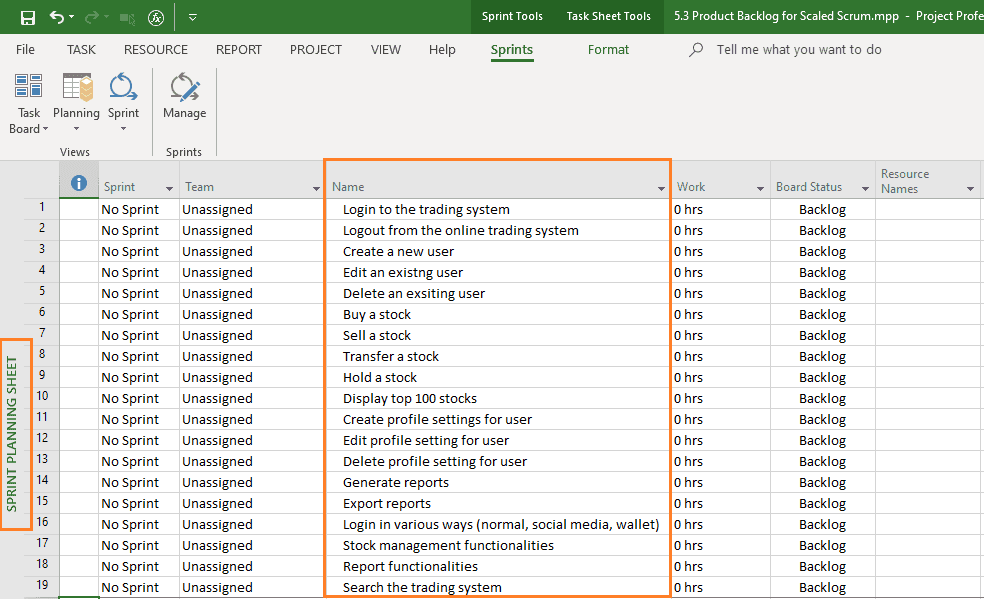984x599 pixels.
Task: Click task 'Login to the trading system'
Action: click(x=426, y=209)
